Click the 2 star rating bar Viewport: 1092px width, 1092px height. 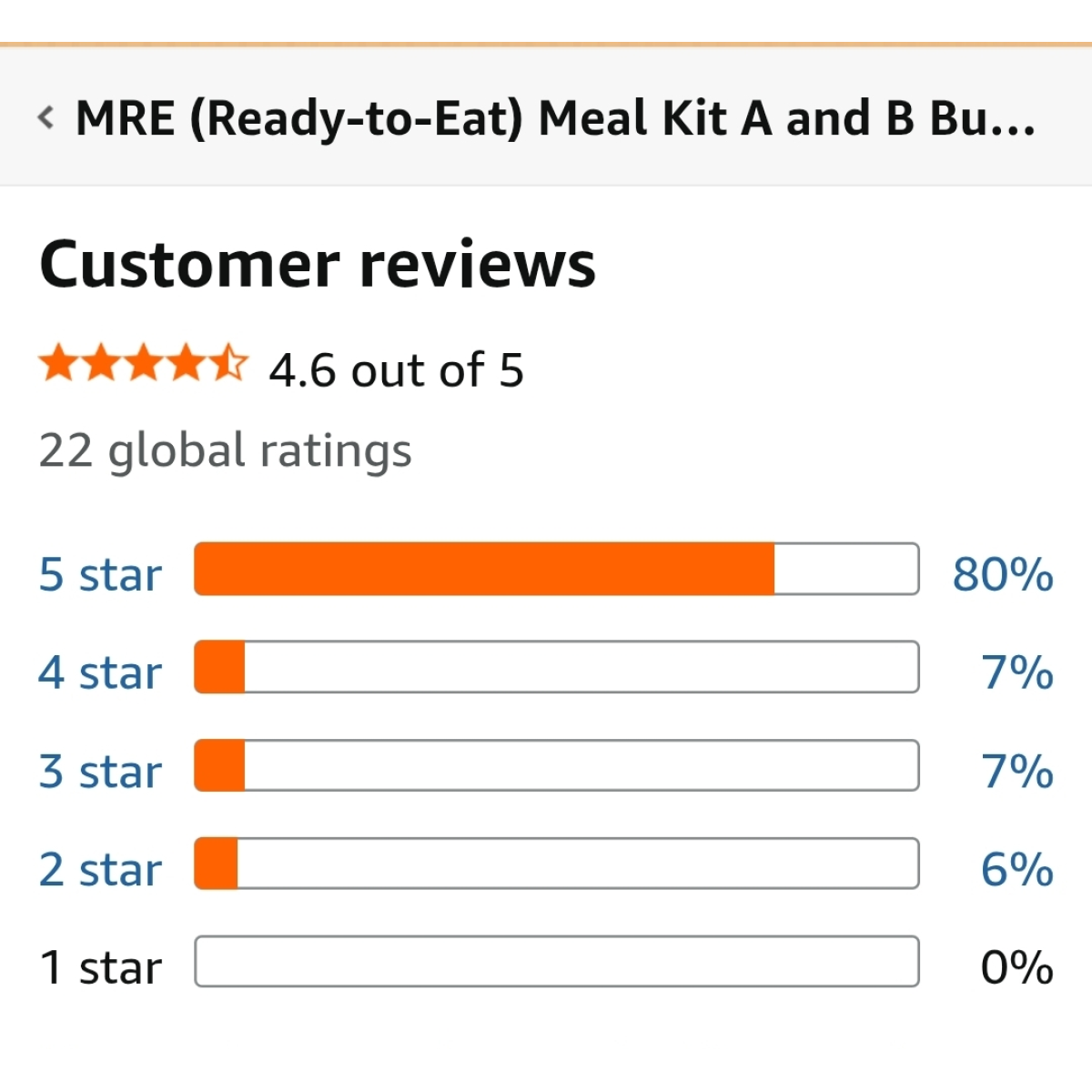pos(557,864)
